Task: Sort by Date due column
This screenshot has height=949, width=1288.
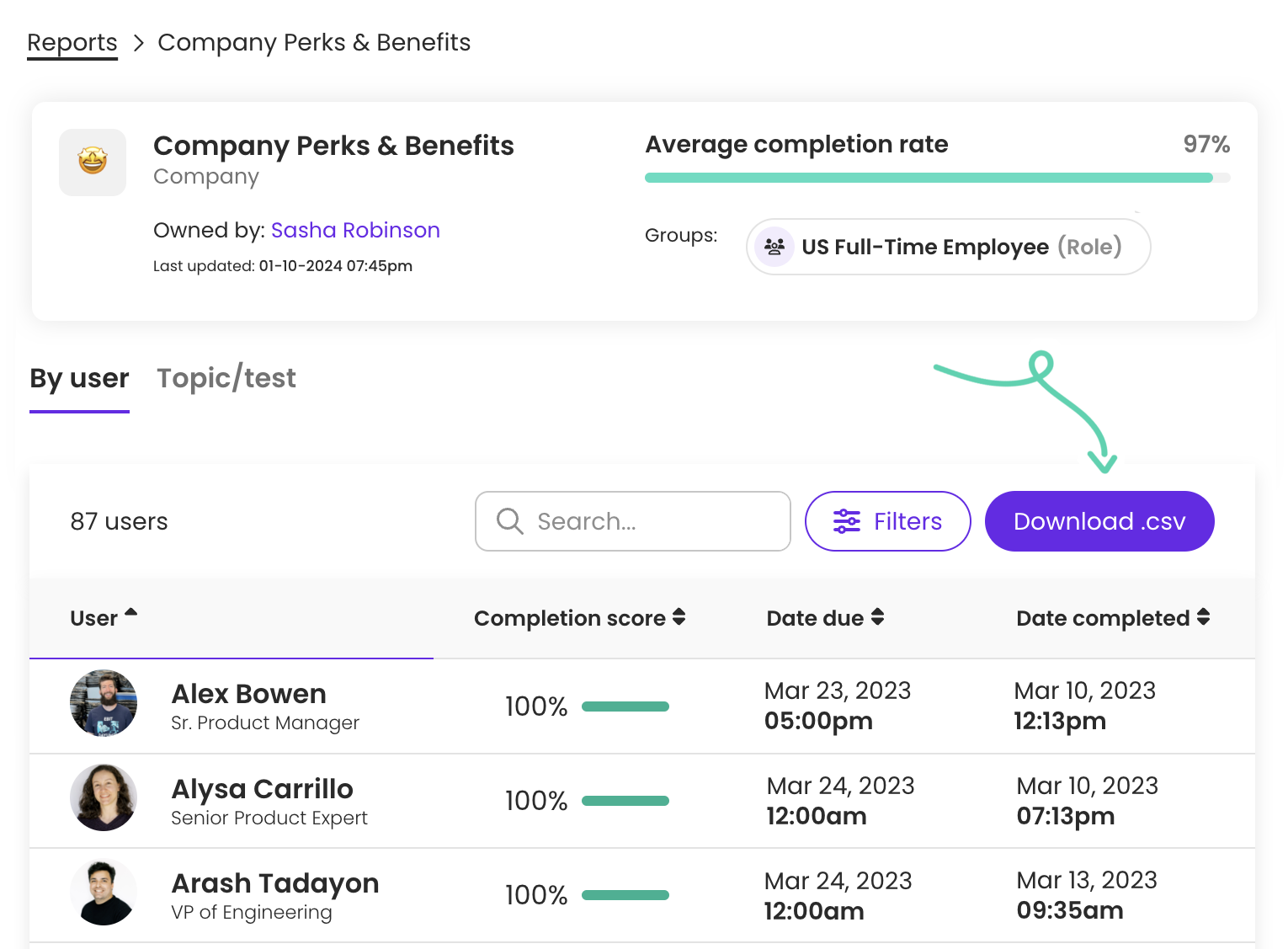Action: click(x=877, y=617)
